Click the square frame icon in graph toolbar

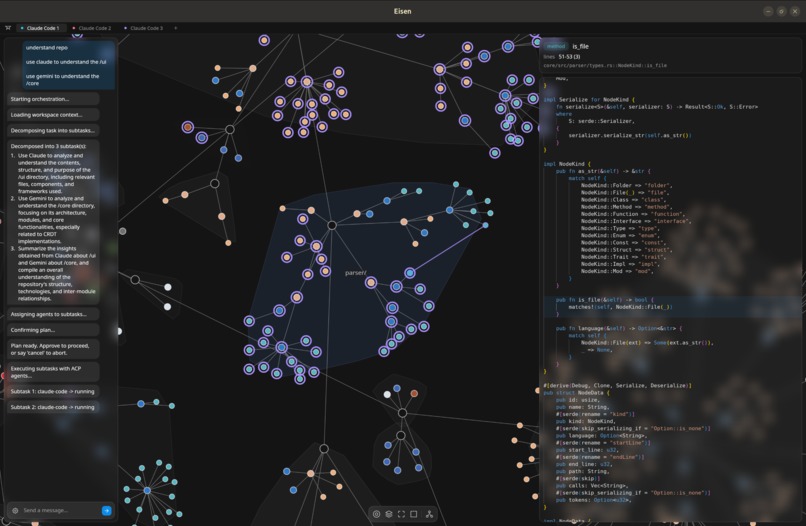(413, 514)
